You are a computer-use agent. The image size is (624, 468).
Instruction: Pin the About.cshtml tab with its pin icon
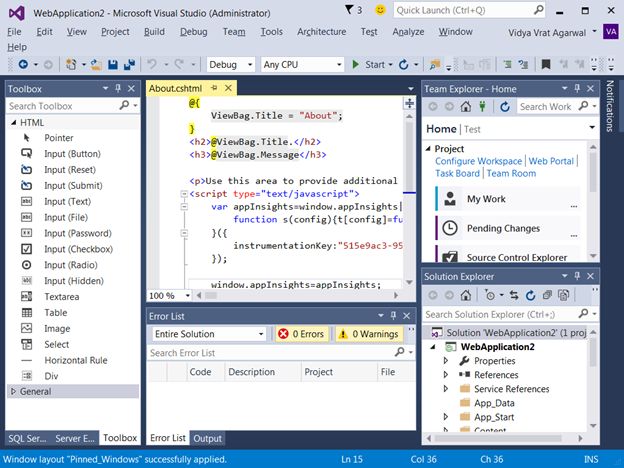(215, 88)
